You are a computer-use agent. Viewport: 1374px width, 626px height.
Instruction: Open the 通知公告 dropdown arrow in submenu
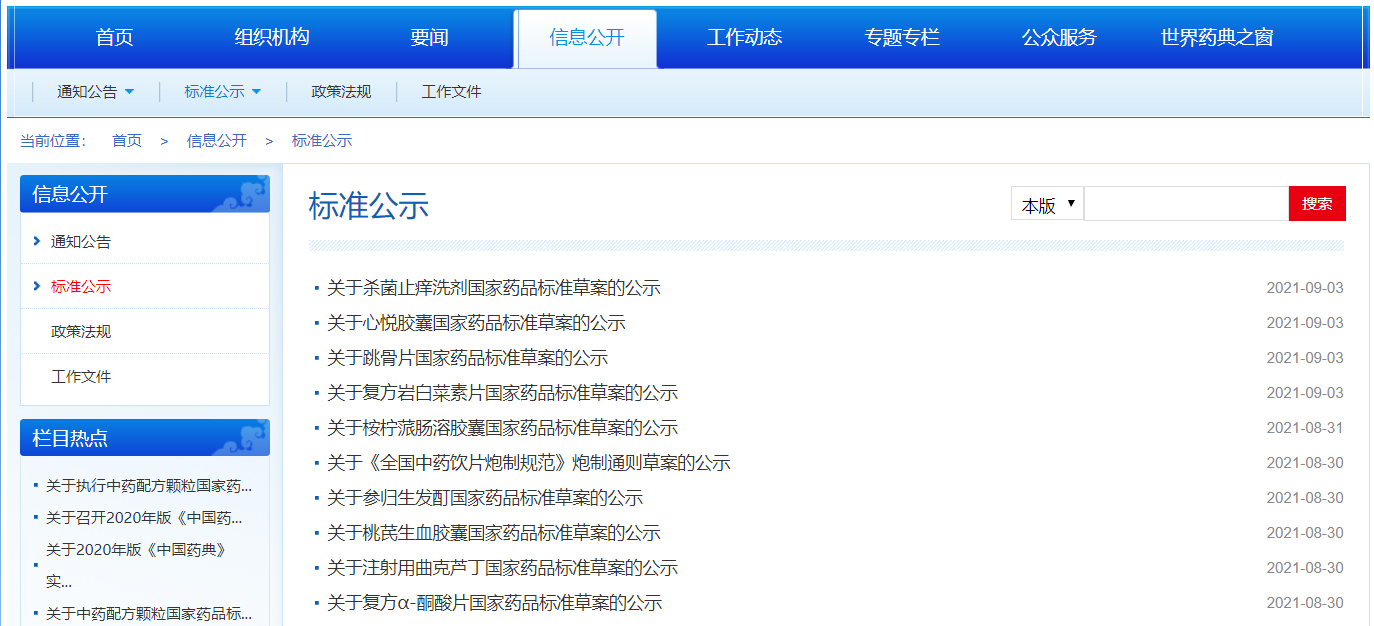[129, 92]
